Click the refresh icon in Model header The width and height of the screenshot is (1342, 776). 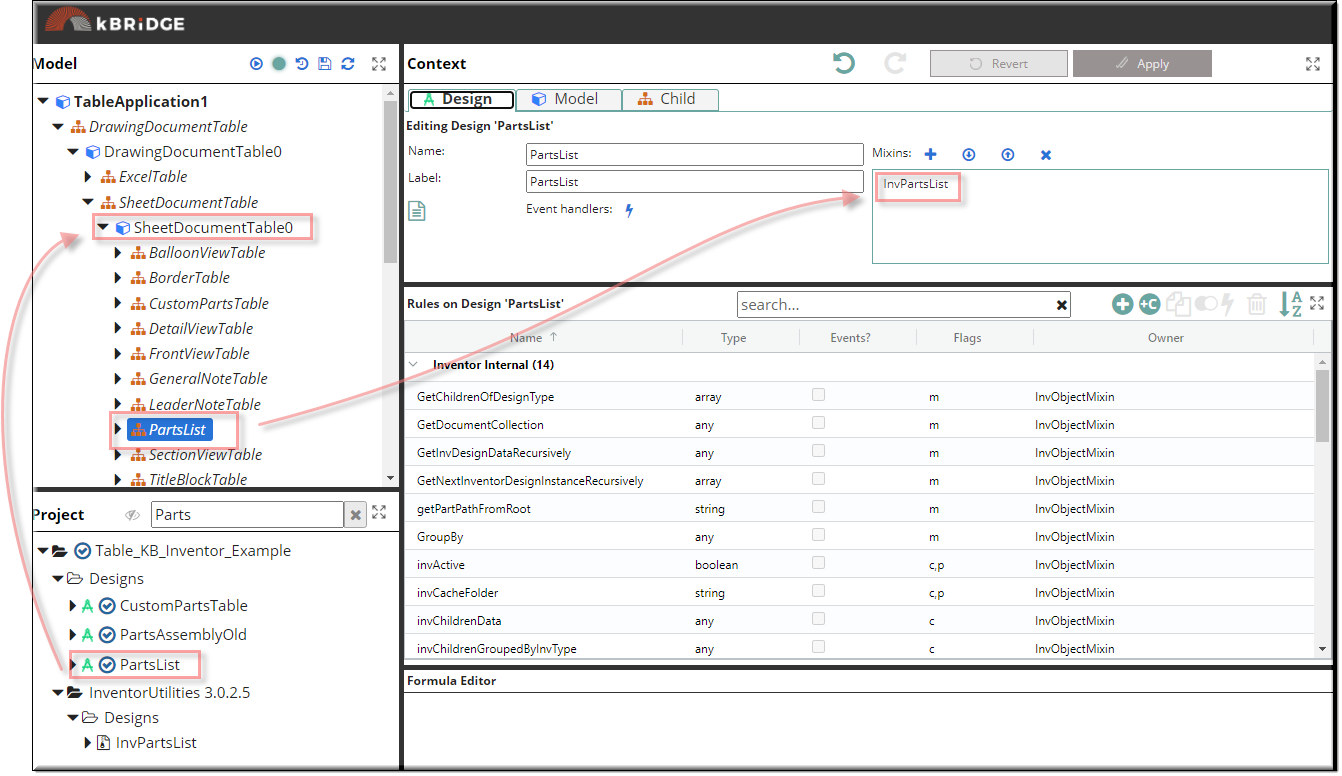(x=348, y=64)
